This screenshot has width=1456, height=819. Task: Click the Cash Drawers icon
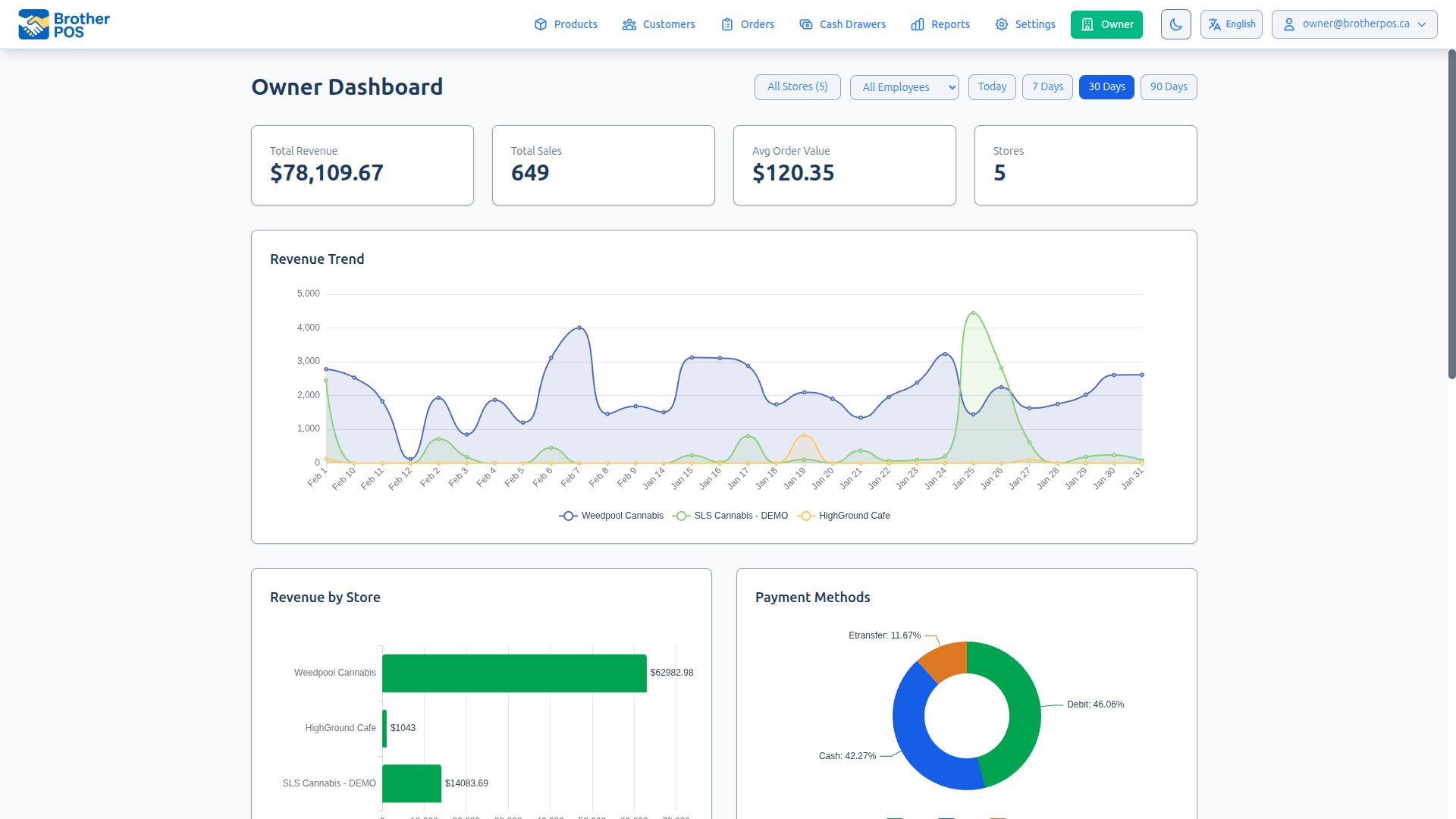tap(805, 24)
